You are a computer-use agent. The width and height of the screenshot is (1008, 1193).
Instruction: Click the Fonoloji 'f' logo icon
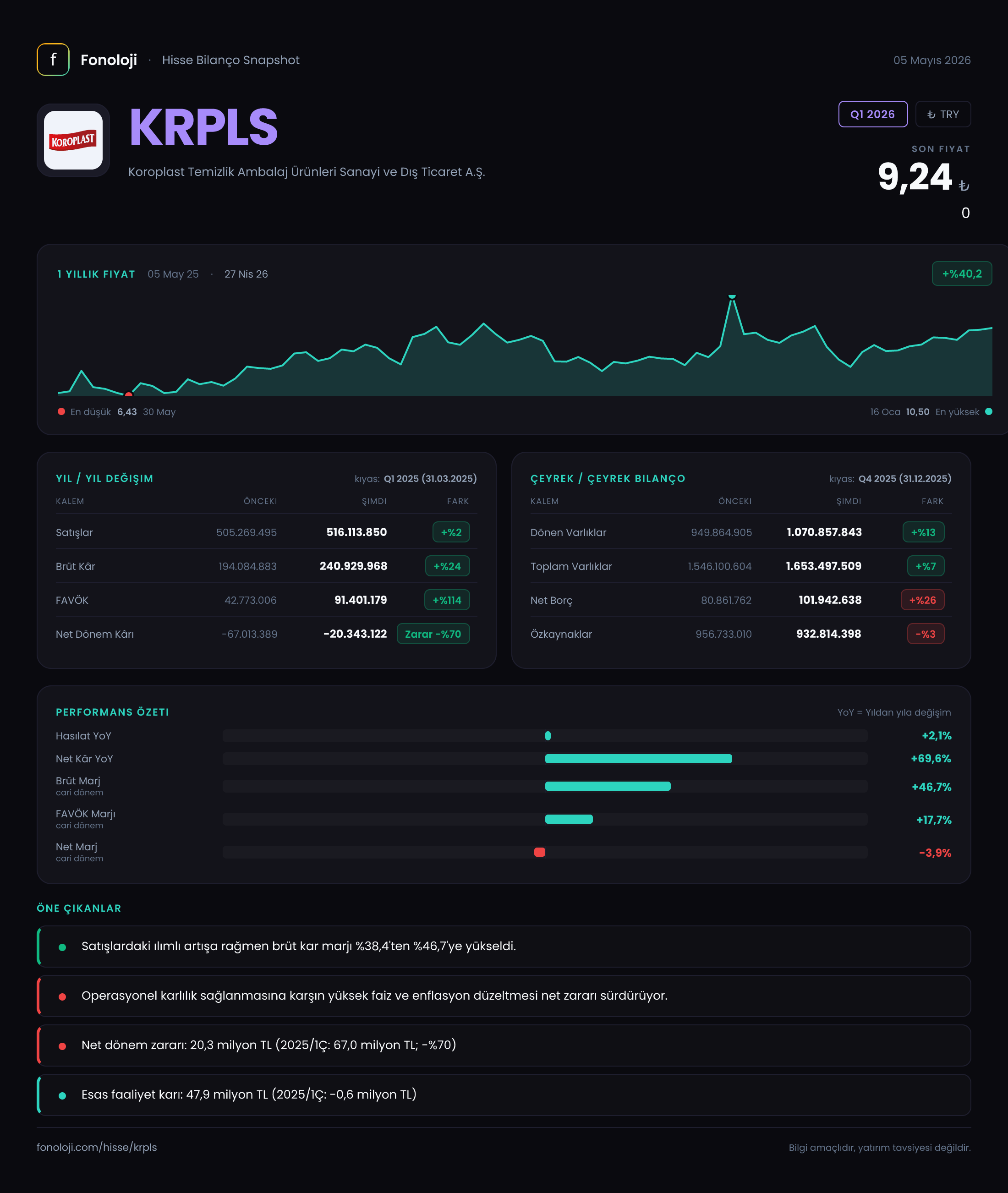tap(53, 60)
